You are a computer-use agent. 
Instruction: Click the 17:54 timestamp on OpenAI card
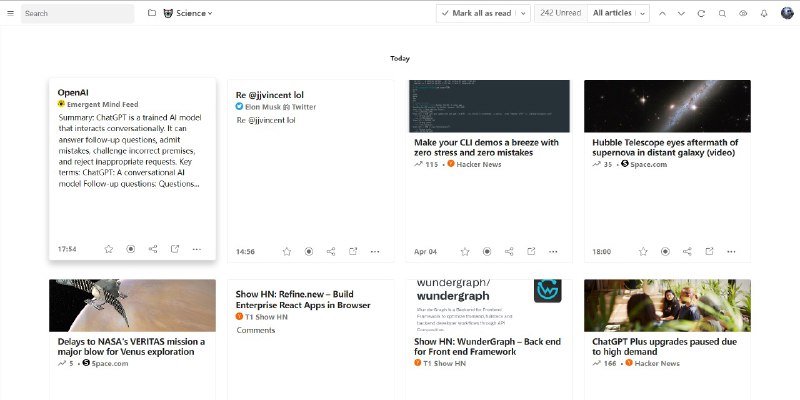click(67, 249)
